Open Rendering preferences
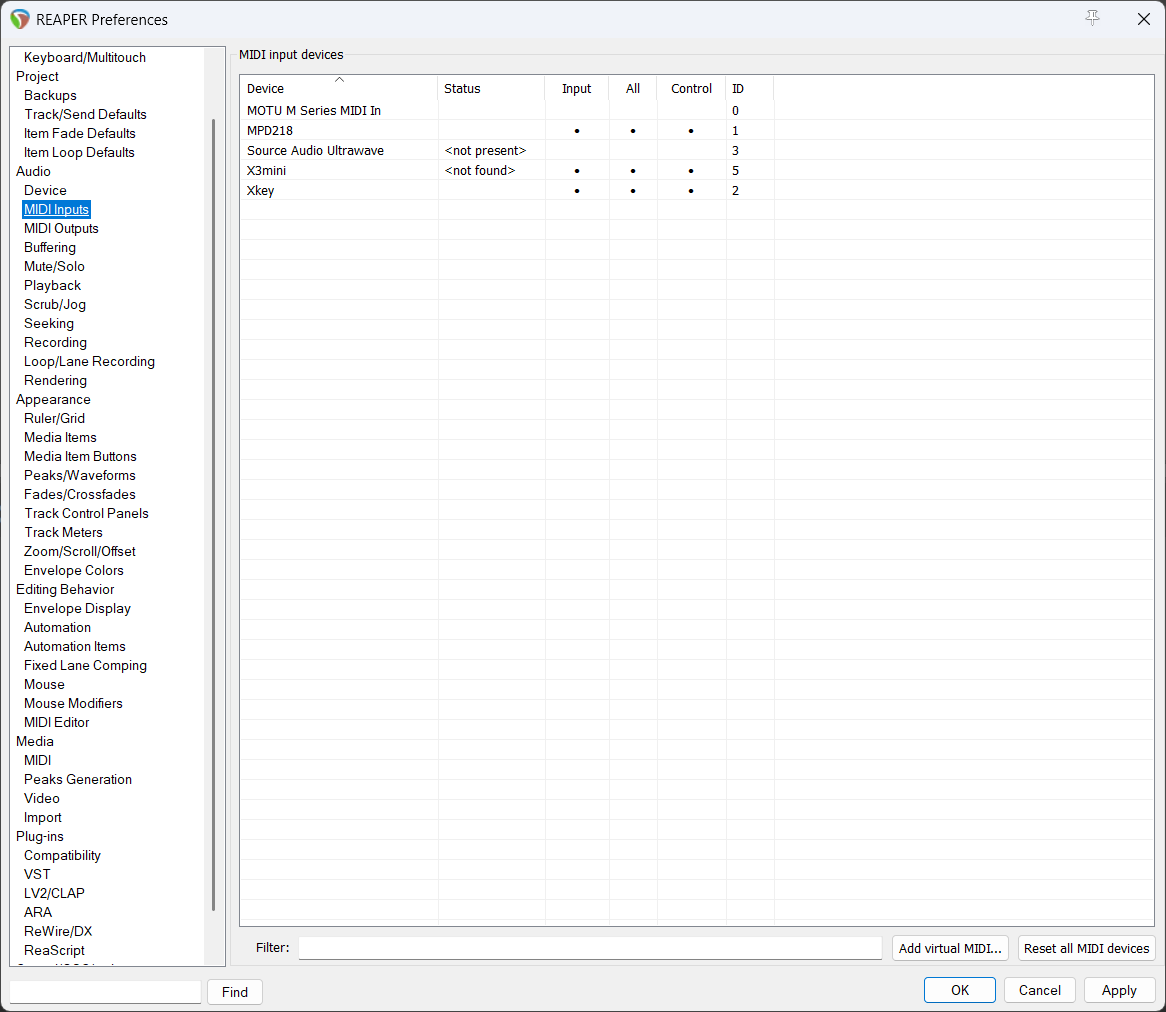Image resolution: width=1166 pixels, height=1012 pixels. (x=55, y=381)
